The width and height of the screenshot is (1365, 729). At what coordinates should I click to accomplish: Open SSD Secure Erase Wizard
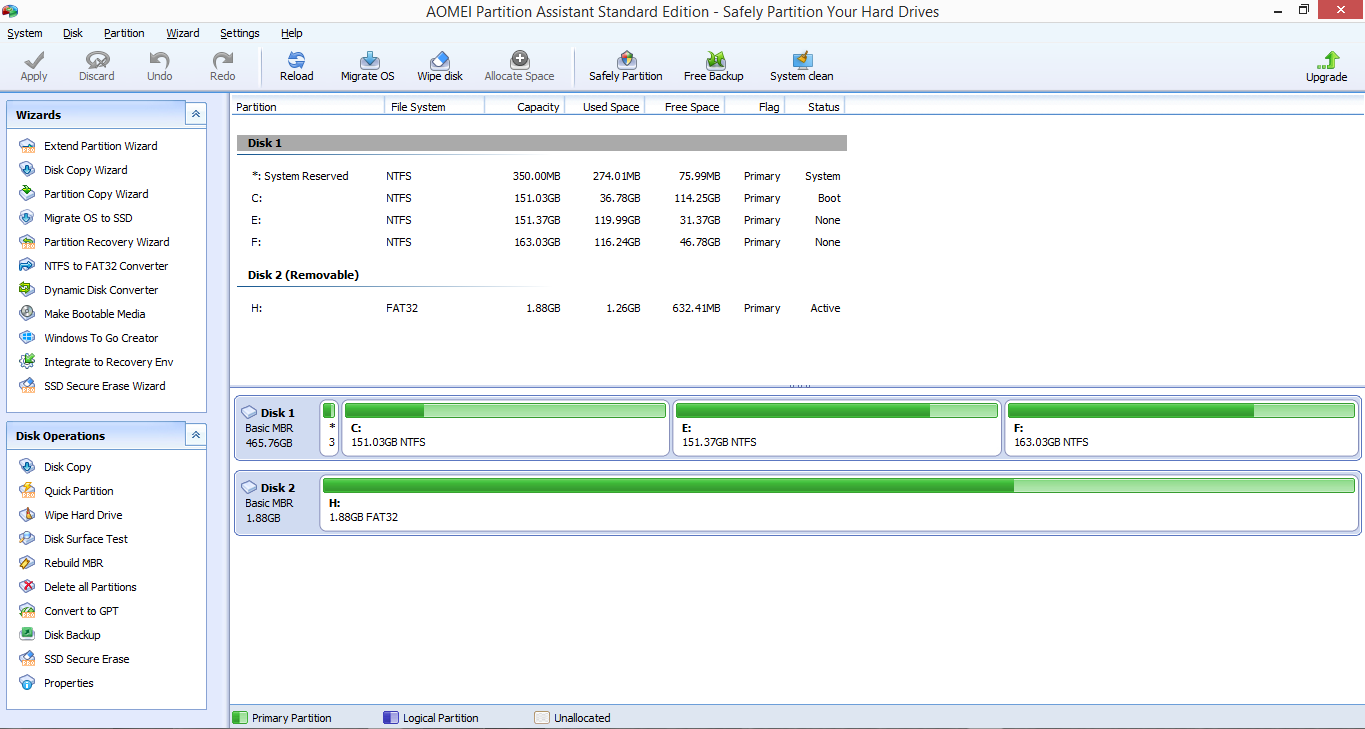92,386
